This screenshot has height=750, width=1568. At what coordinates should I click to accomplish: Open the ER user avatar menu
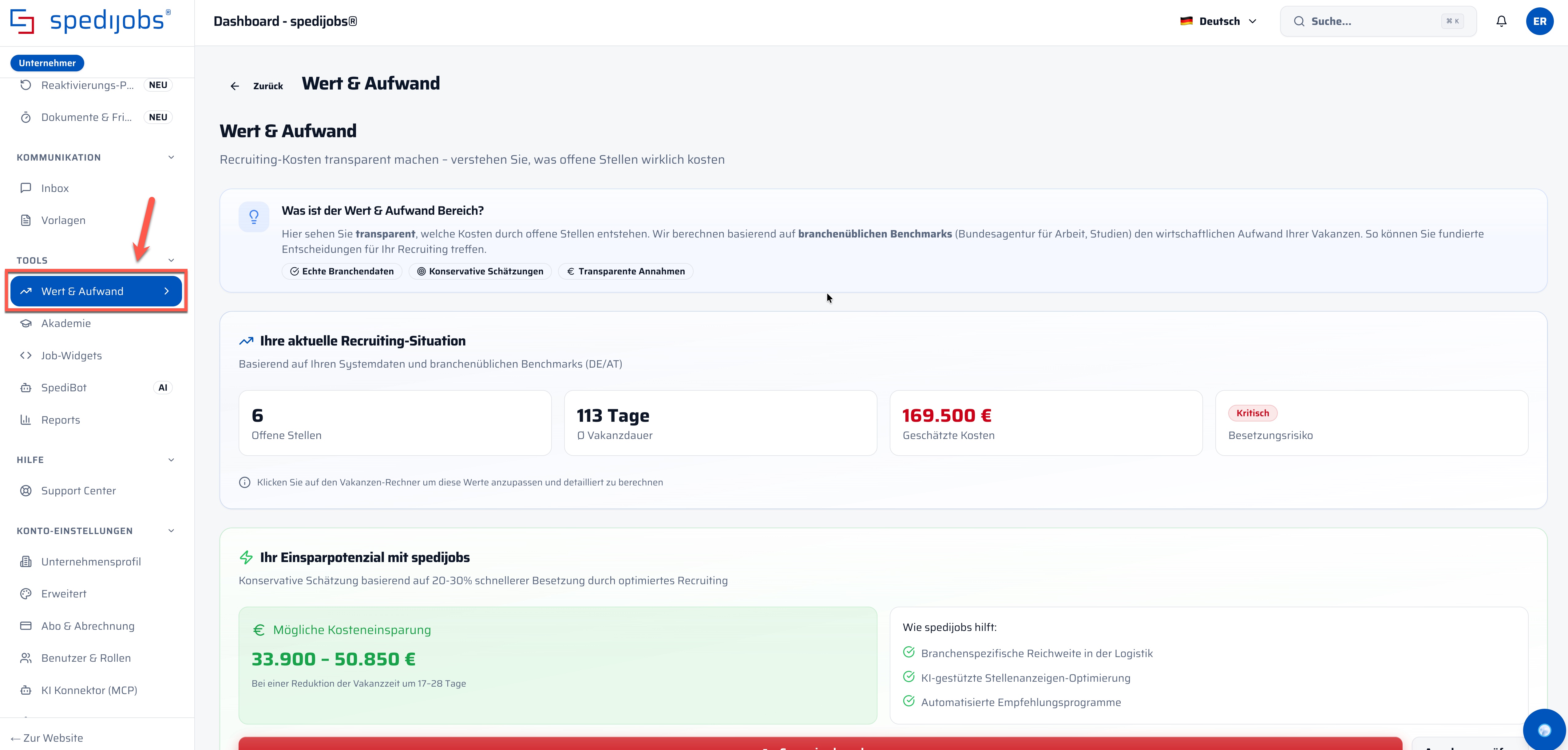coord(1539,21)
